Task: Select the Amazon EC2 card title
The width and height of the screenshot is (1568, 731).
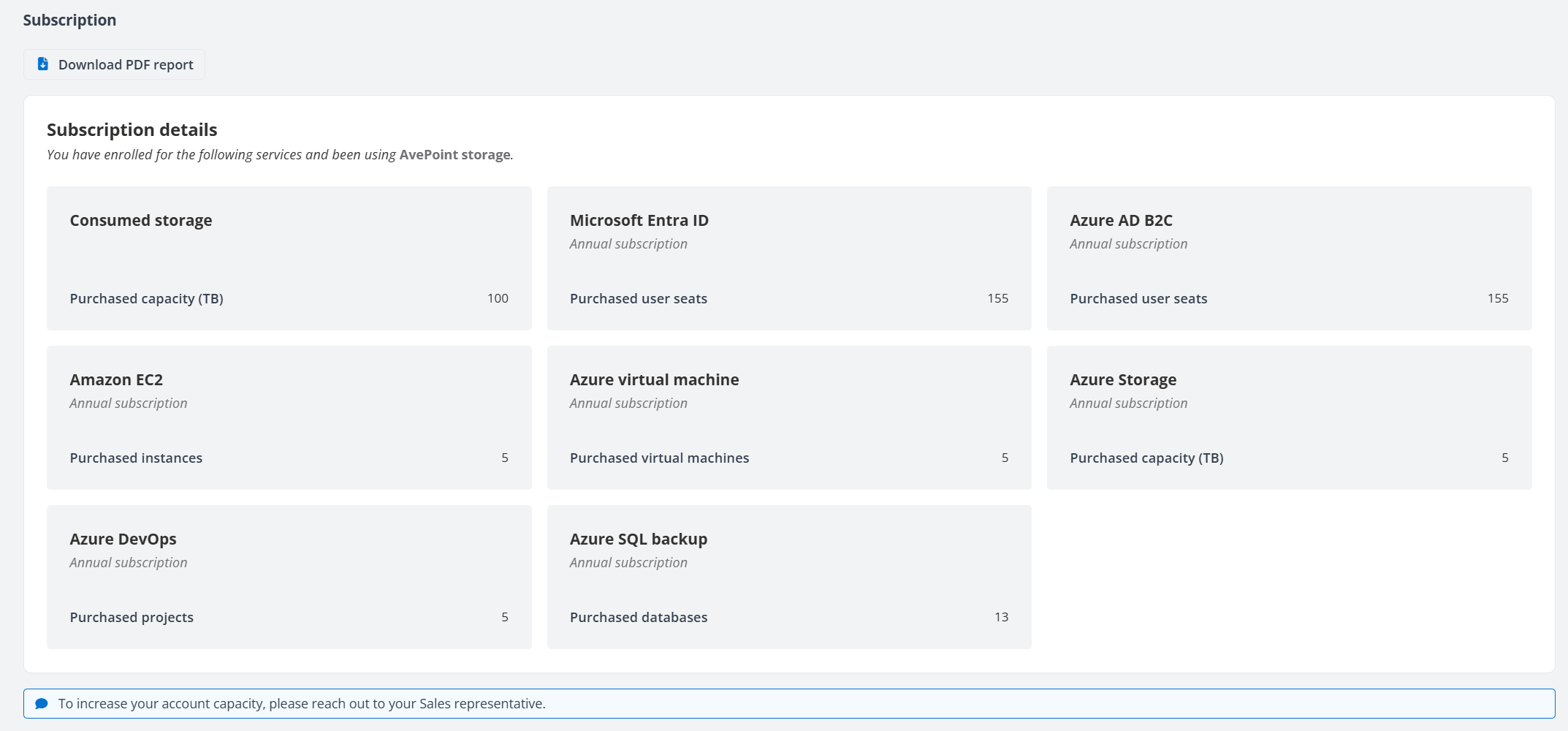Action: (116, 380)
